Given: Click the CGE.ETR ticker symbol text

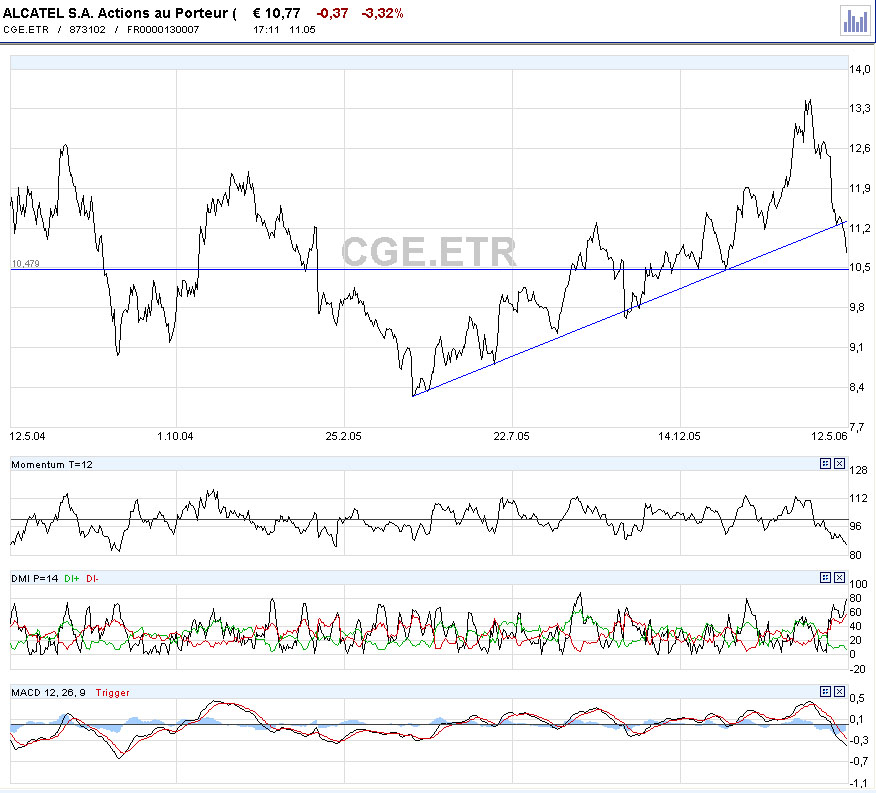Looking at the screenshot, I should pyautogui.click(x=26, y=30).
